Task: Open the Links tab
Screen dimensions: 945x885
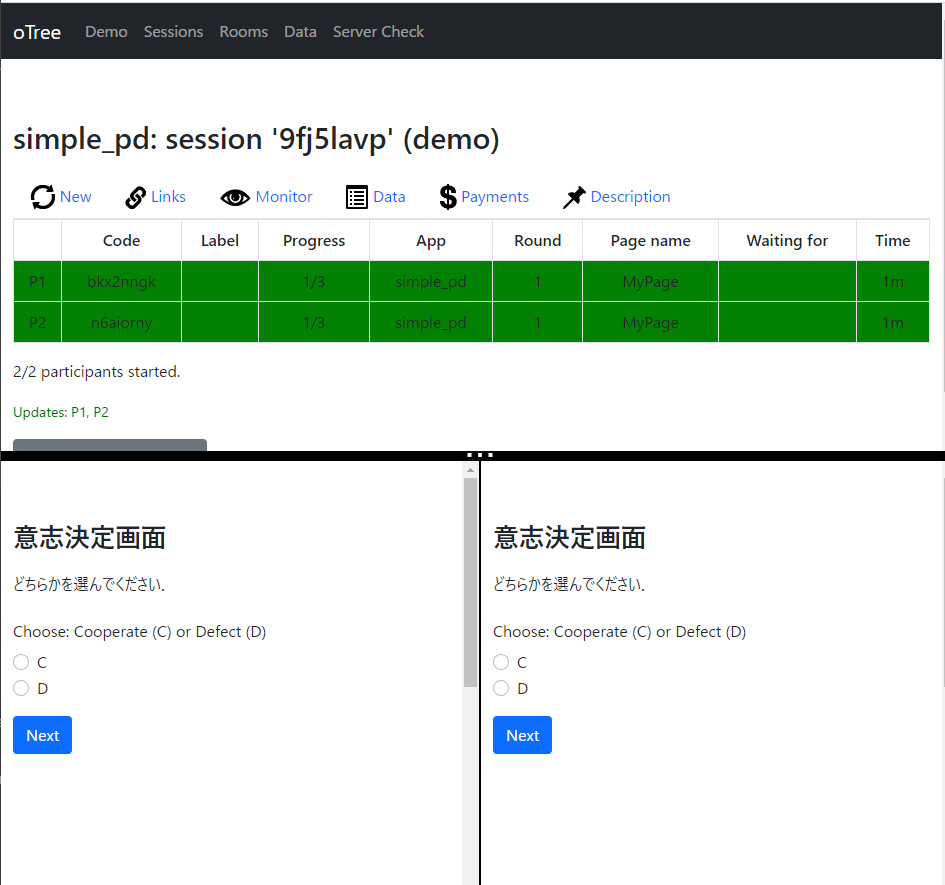Action: tap(168, 197)
